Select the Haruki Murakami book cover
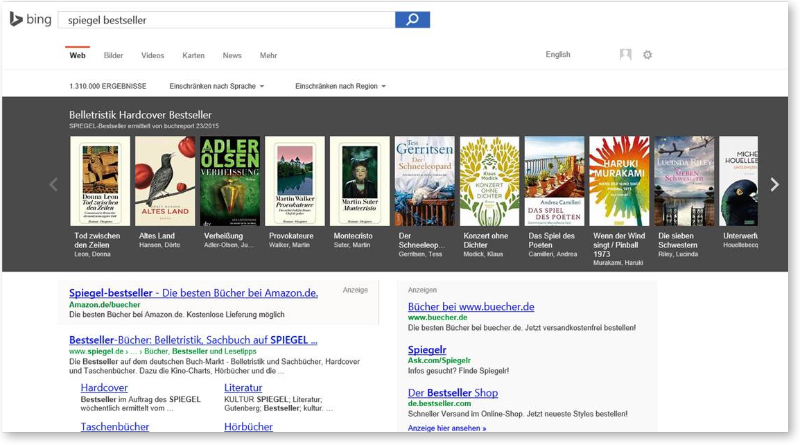The image size is (800, 445). [x=619, y=181]
